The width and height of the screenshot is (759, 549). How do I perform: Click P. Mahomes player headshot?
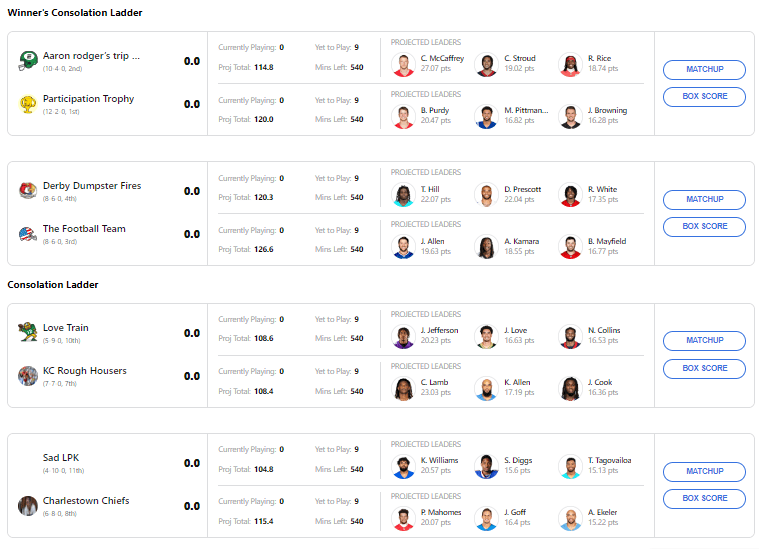pos(403,519)
